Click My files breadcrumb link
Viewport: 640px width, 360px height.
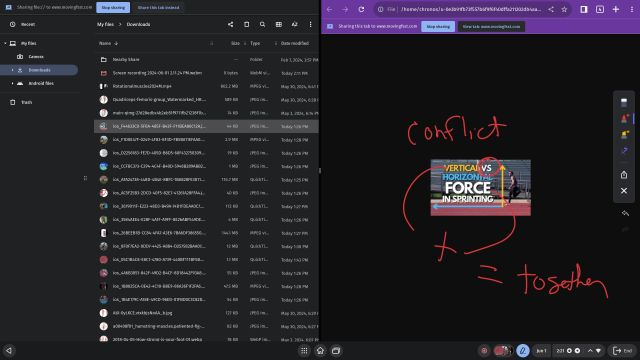point(105,24)
